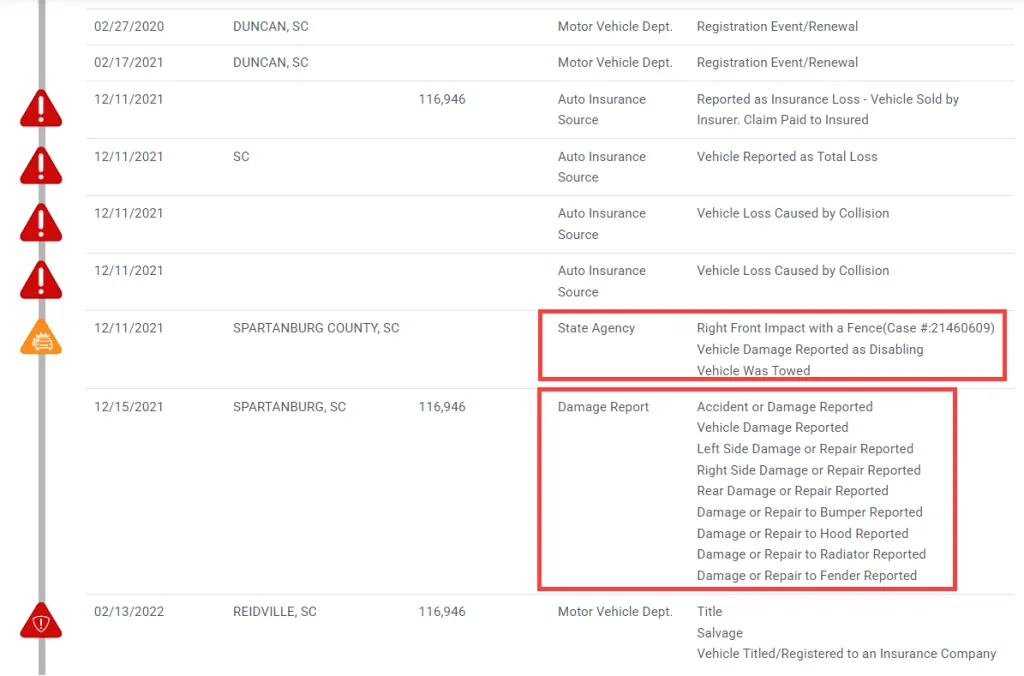Select mileage "116,946" in the 02/13/2022 row
The width and height of the screenshot is (1024, 676).
[442, 612]
